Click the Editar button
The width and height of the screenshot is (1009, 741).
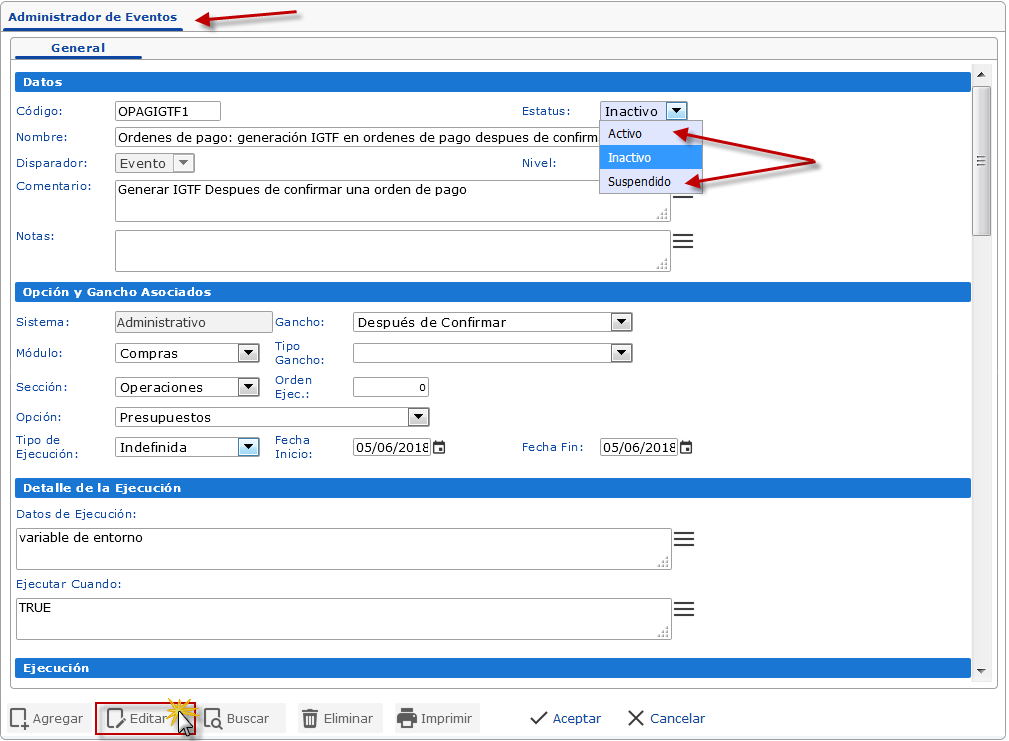coord(145,718)
